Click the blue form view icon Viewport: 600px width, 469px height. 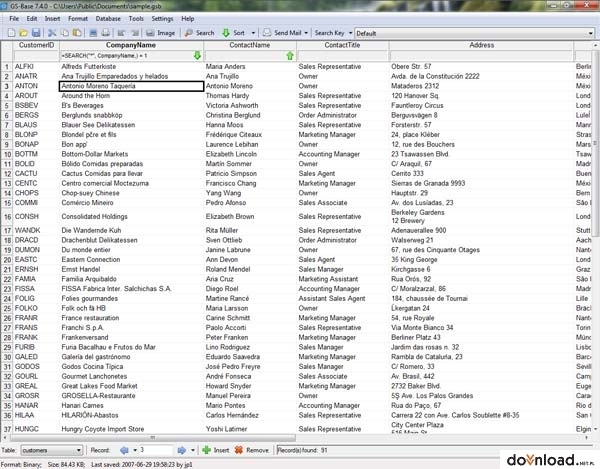pos(93,33)
